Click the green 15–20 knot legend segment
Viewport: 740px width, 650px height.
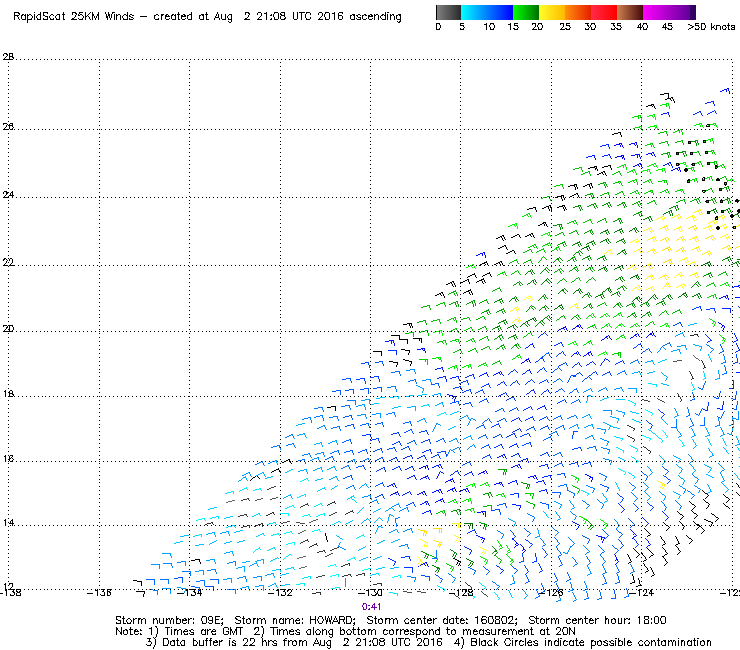click(x=526, y=12)
